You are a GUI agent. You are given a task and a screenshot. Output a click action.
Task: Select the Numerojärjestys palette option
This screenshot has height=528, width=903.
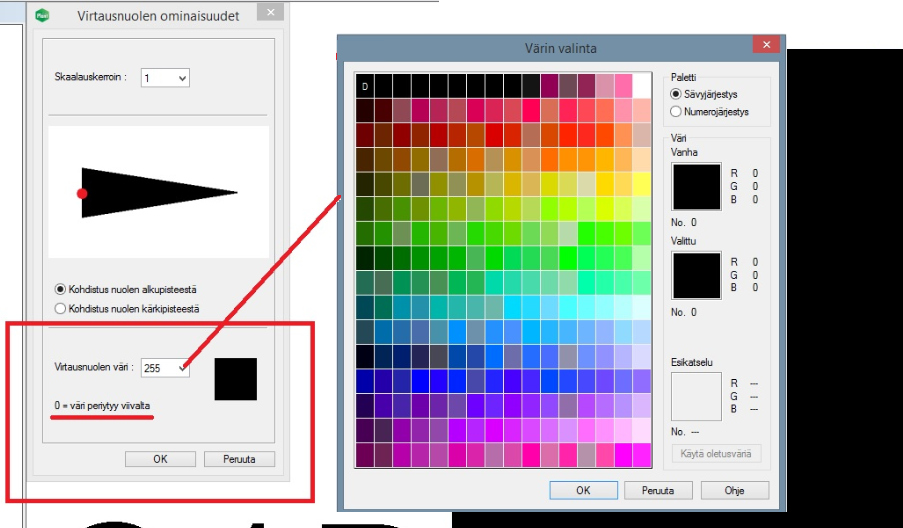click(677, 112)
